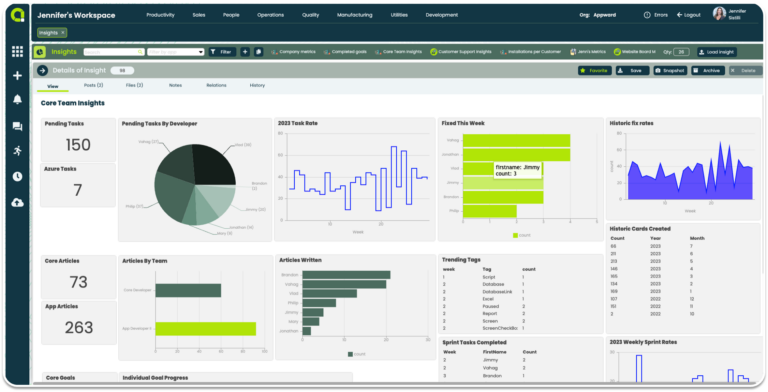Click the Azure Tasks value 7
The image size is (768, 392).
[78, 190]
